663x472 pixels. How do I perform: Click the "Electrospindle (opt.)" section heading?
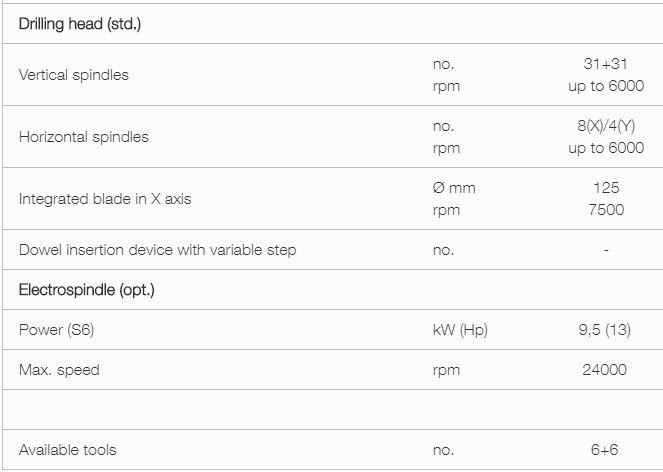(87, 290)
